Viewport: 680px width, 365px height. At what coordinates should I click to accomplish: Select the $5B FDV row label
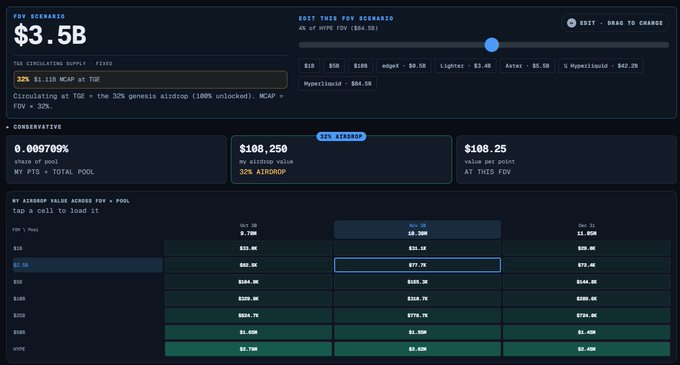tap(18, 282)
